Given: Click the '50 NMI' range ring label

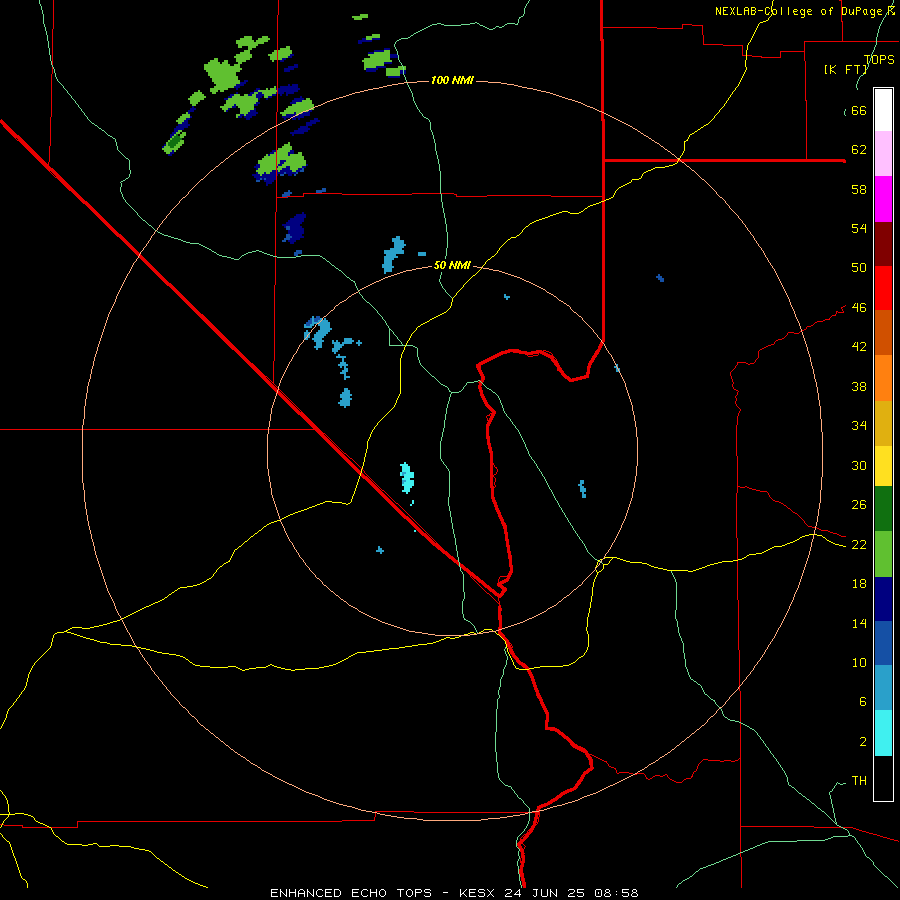Looking at the screenshot, I should point(452,265).
